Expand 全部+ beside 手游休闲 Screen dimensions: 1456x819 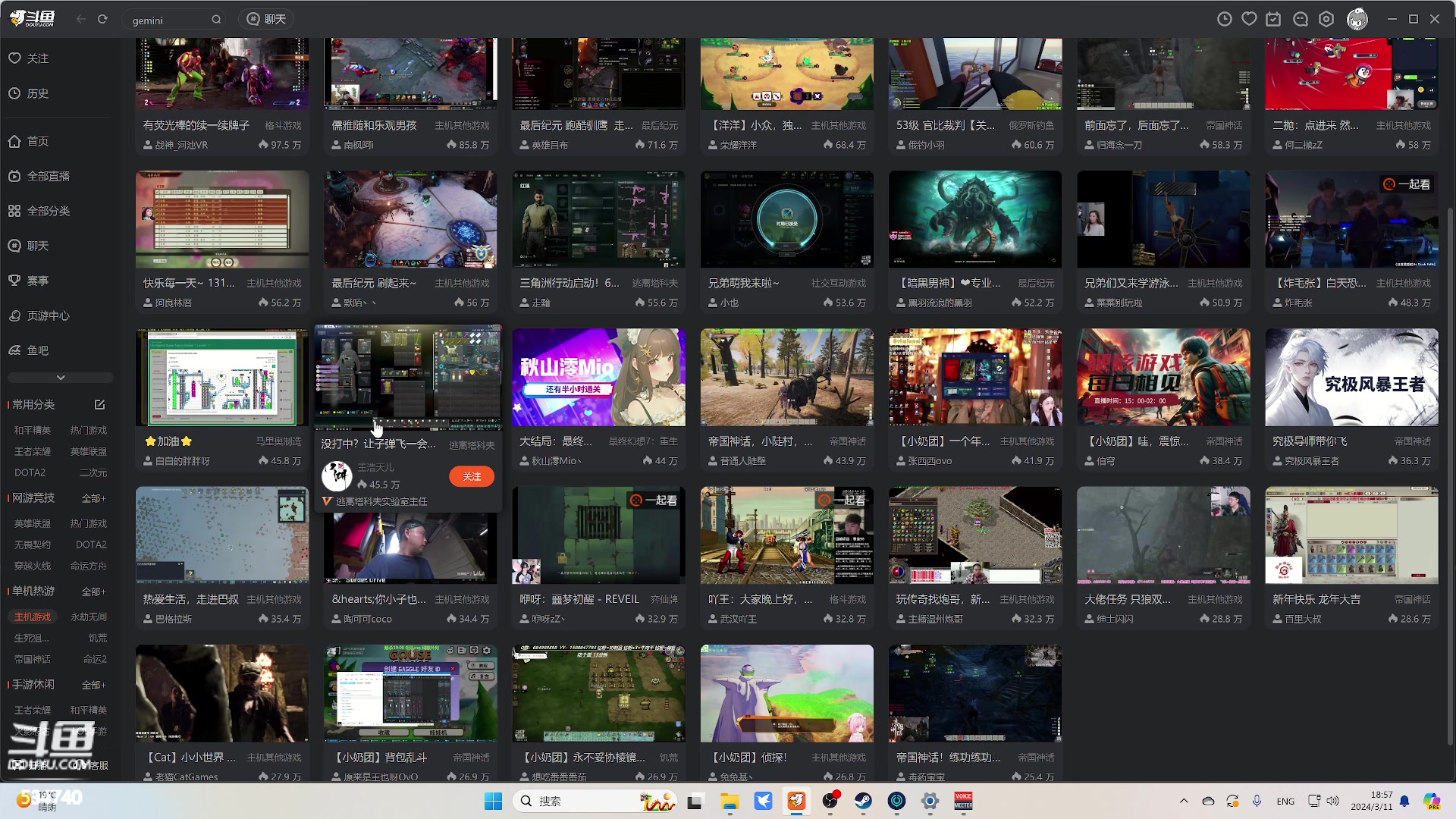coord(94,686)
